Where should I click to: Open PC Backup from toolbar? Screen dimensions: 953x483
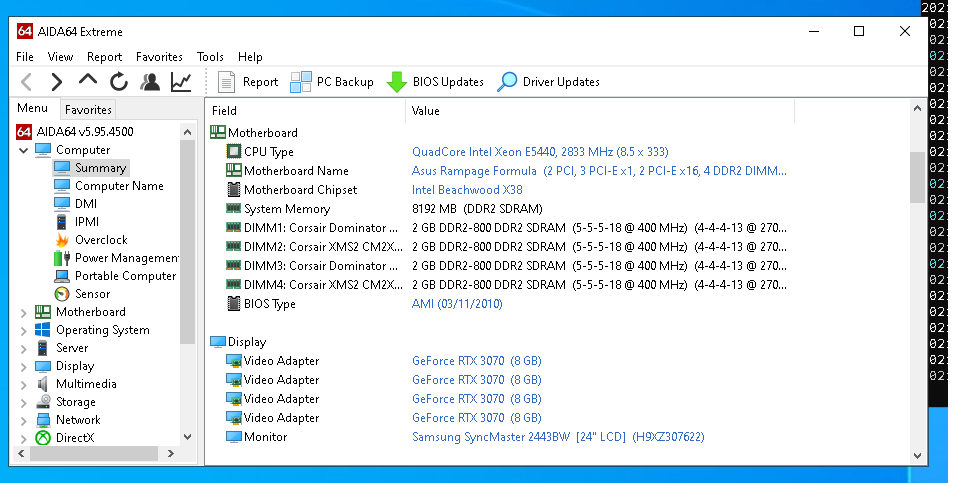click(332, 82)
